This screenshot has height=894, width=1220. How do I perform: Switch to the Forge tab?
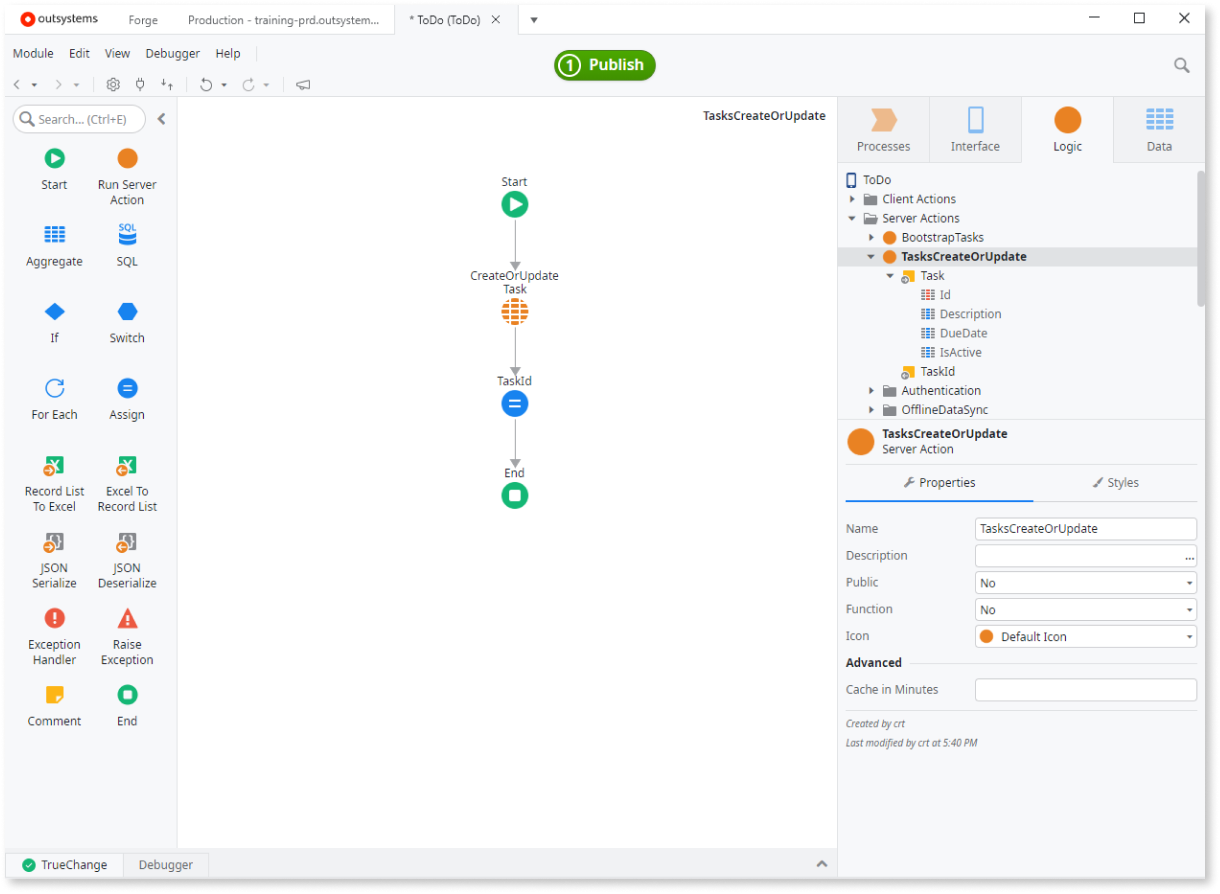pos(142,18)
